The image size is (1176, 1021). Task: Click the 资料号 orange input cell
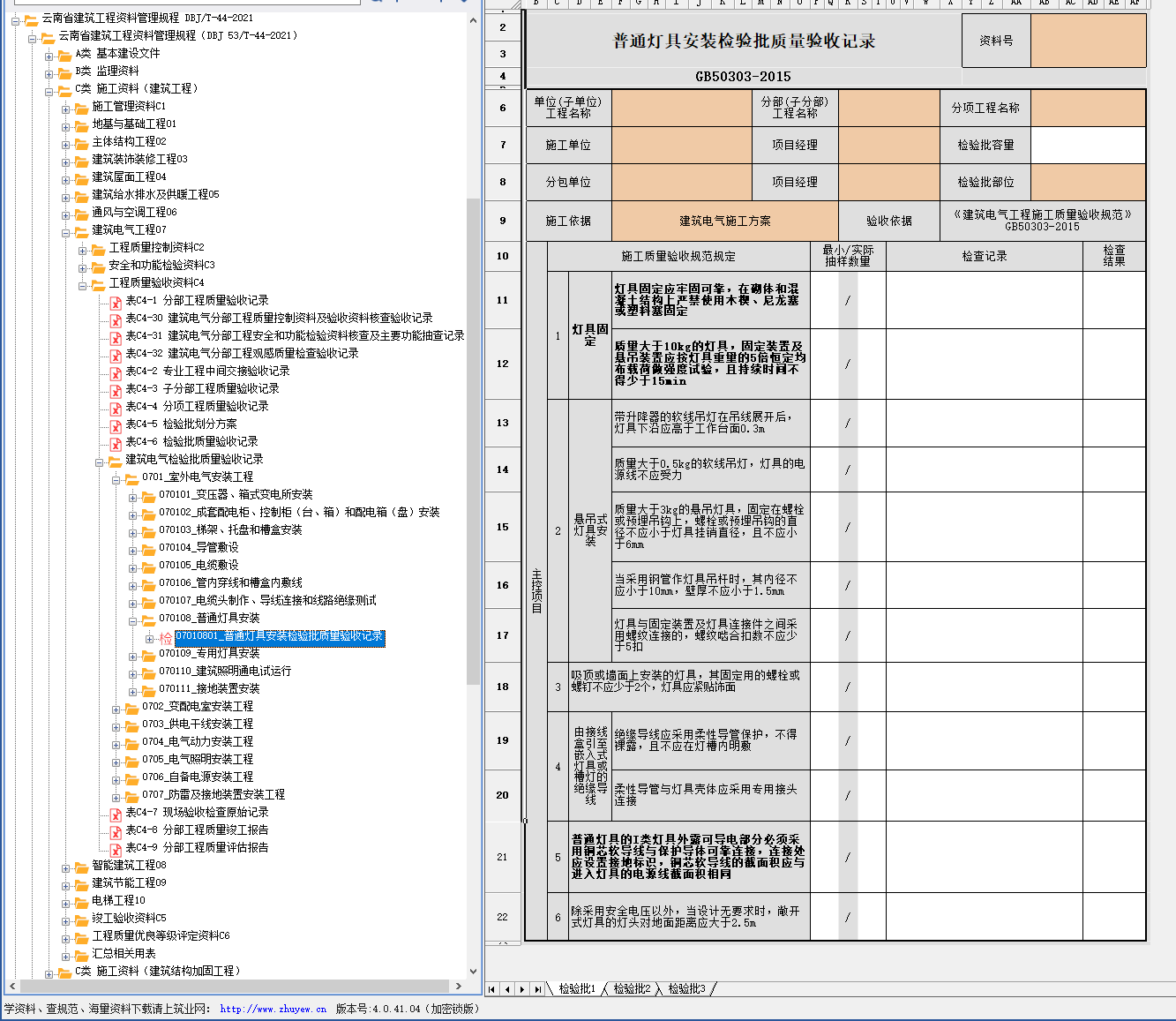1088,41
